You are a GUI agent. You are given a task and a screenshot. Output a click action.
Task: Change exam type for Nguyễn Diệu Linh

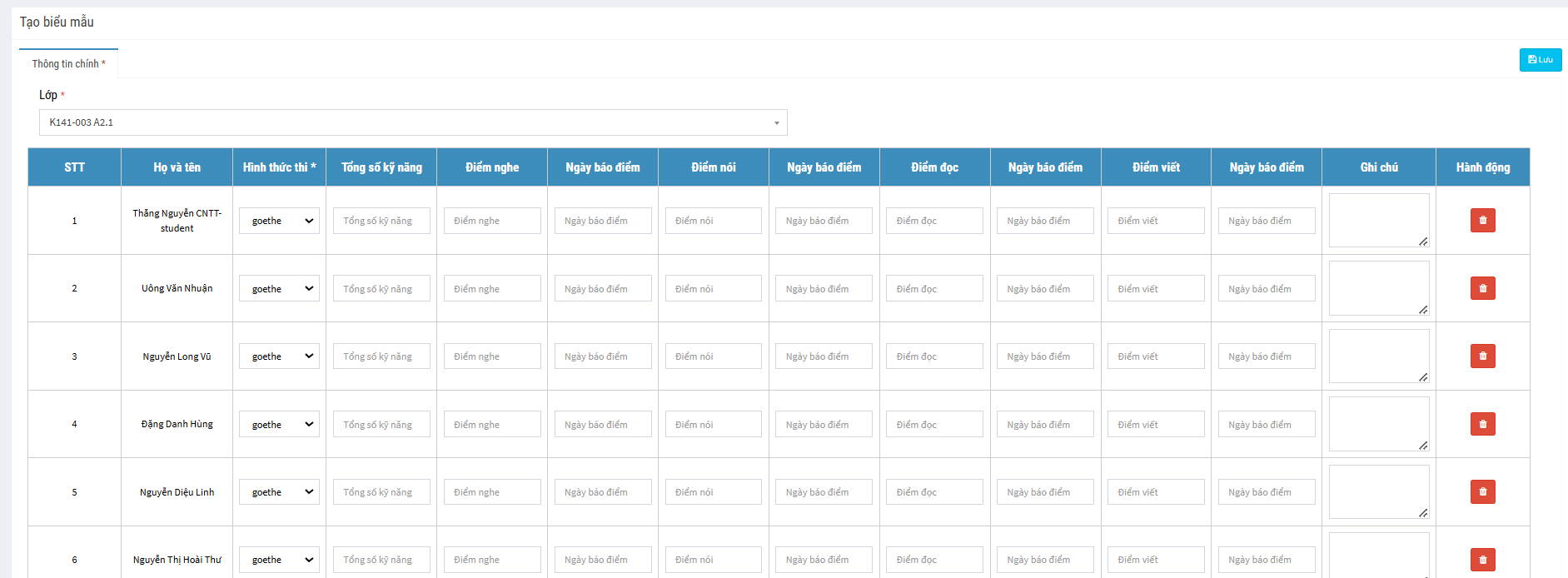(x=279, y=492)
